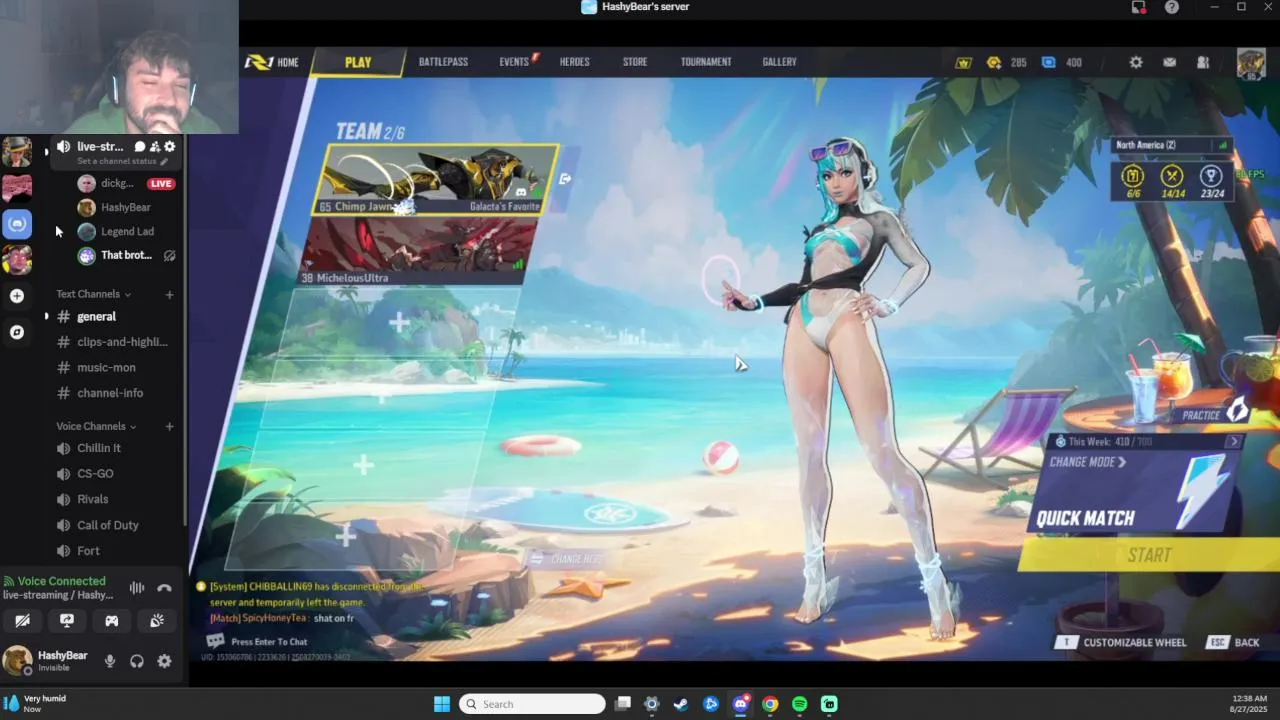Viewport: 1280px width, 720px height.
Task: Click the Add a Server plus icon
Action: [x=17, y=296]
